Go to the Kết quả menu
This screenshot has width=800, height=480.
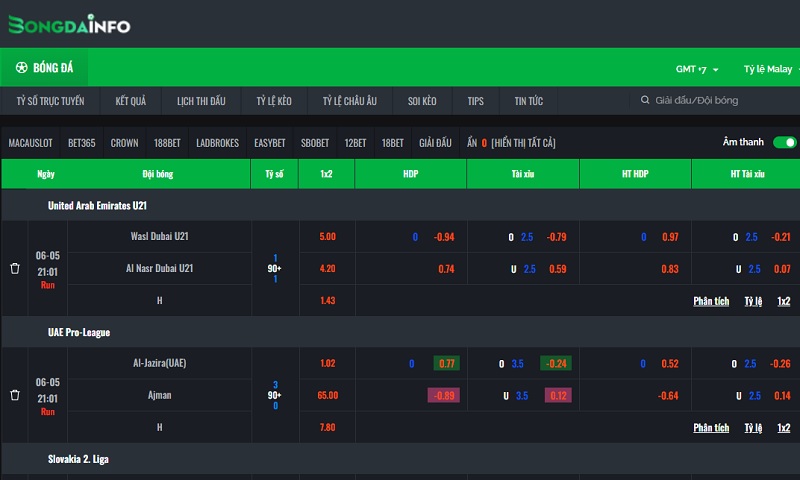[130, 101]
